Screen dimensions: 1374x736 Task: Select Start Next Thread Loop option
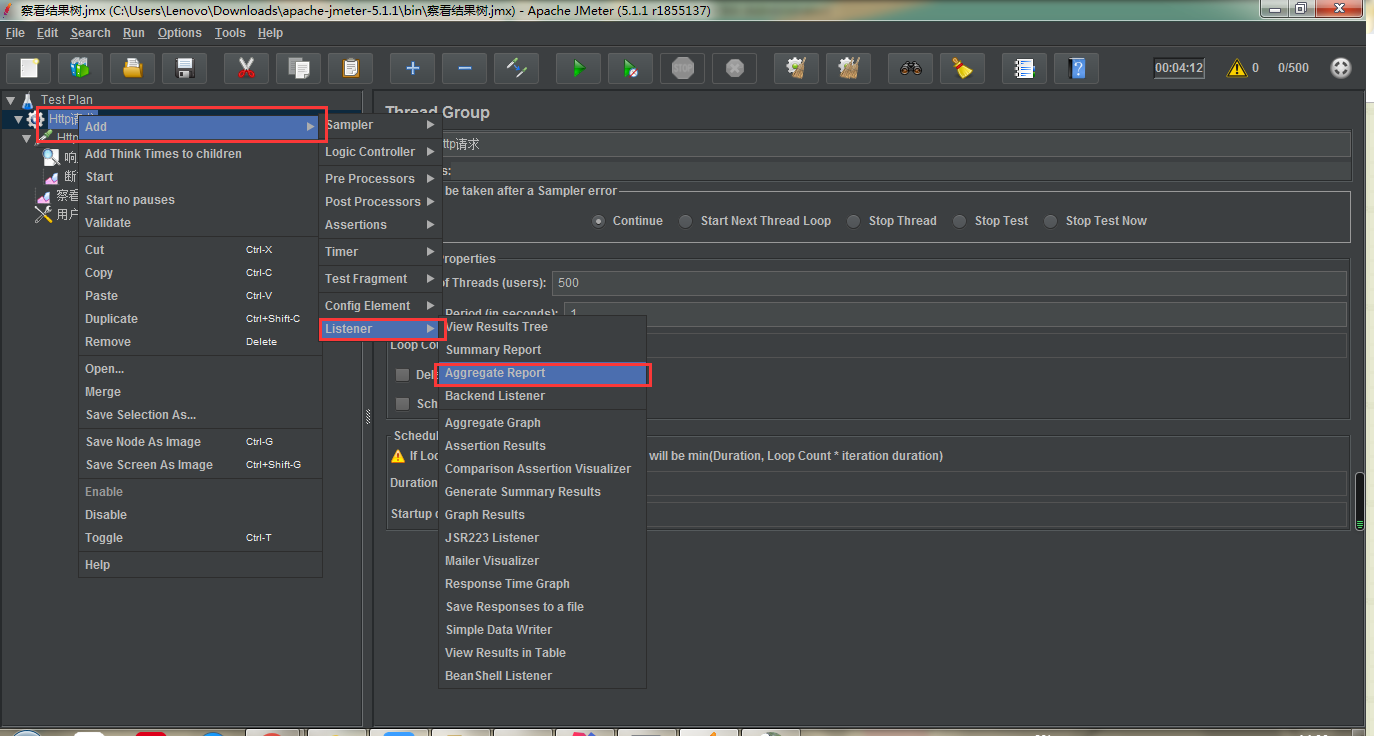point(685,221)
